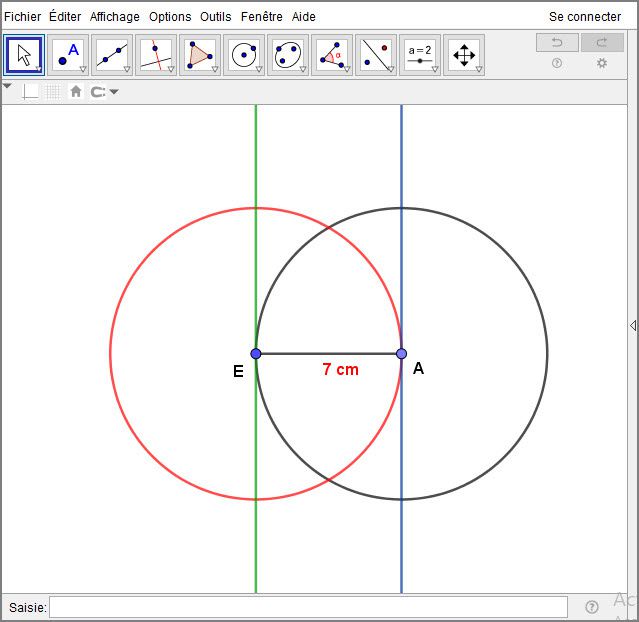Open the settings gear icon
Screen dimensions: 639x622
[602, 63]
